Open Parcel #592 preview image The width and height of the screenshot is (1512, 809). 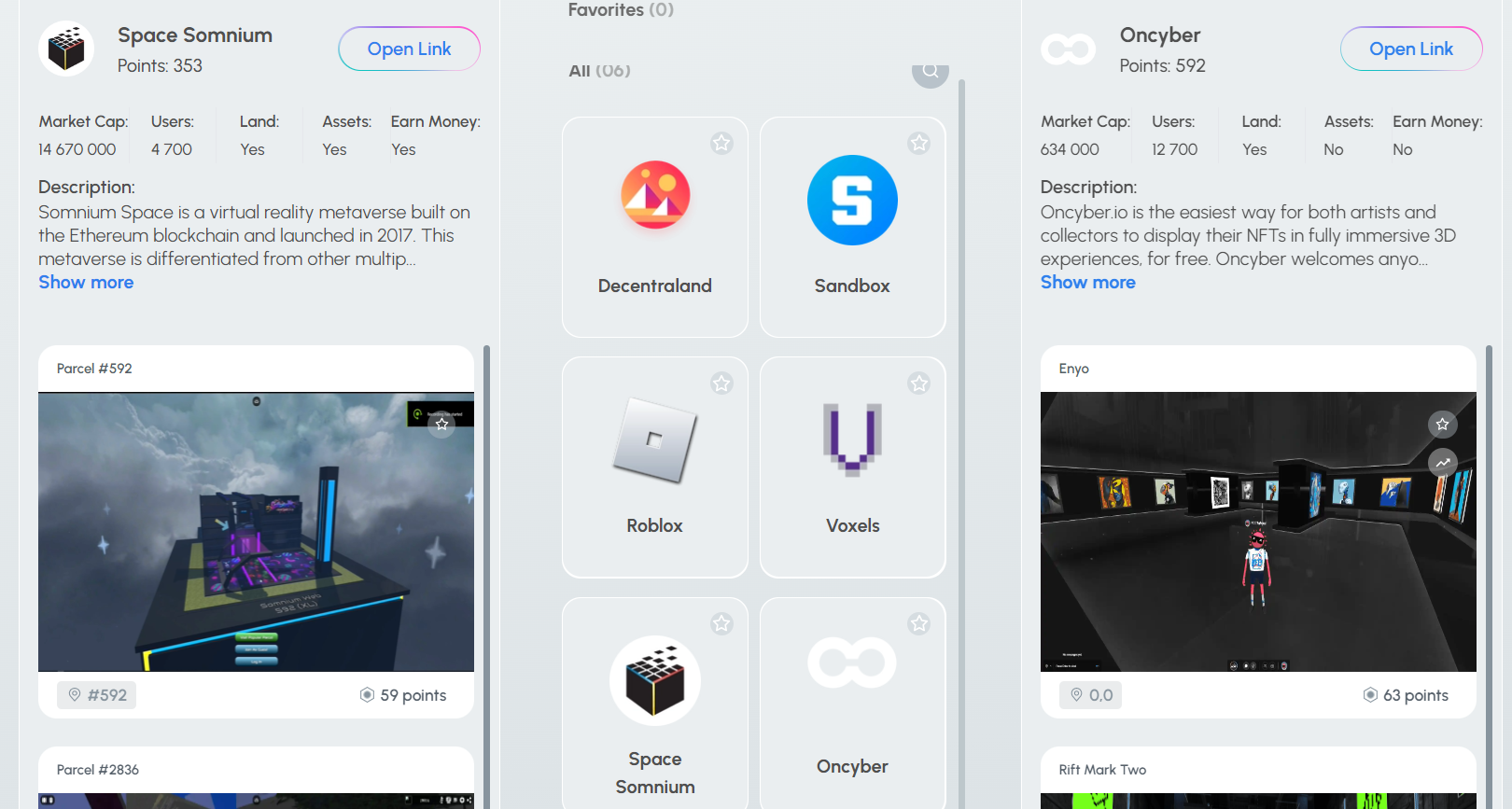[x=256, y=532]
